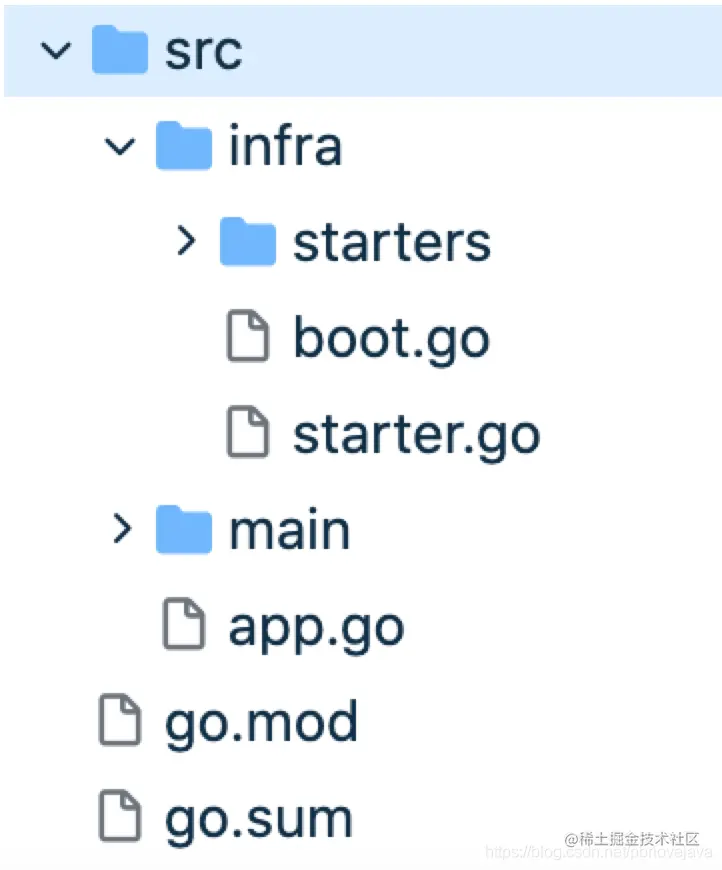The width and height of the screenshot is (722, 870).
Task: Click the go.mod file icon
Action: click(x=119, y=721)
